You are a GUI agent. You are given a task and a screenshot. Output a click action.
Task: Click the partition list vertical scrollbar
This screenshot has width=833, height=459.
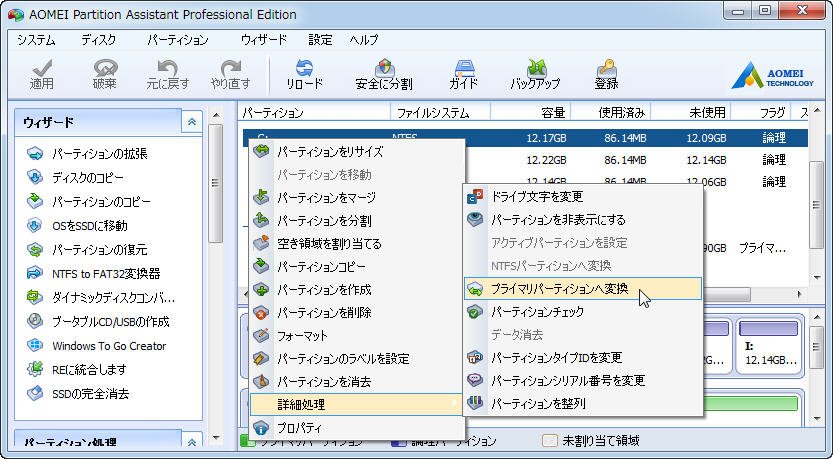(817, 205)
